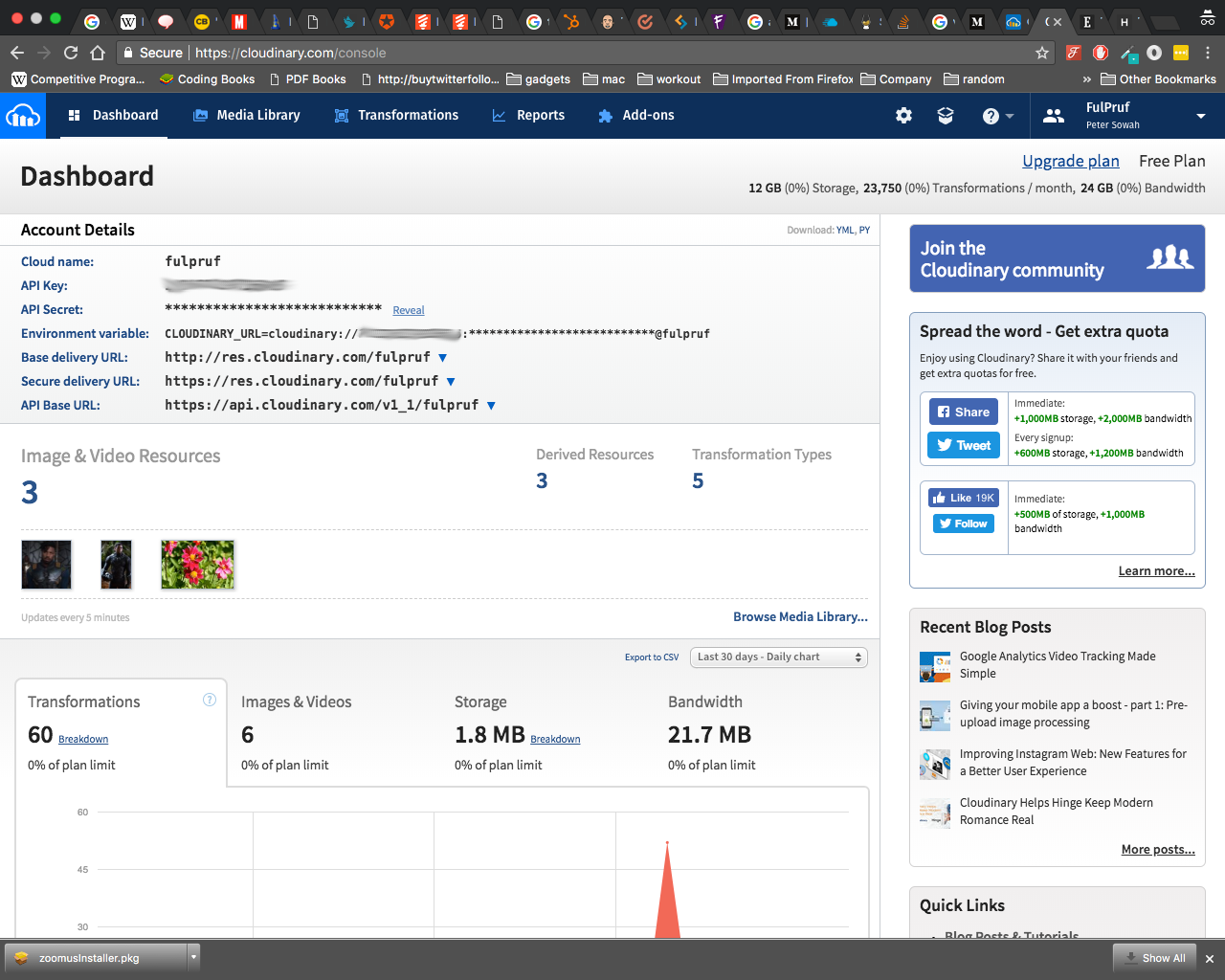This screenshot has height=980, width=1225.
Task: Open the red flowers thumbnail
Action: point(197,565)
